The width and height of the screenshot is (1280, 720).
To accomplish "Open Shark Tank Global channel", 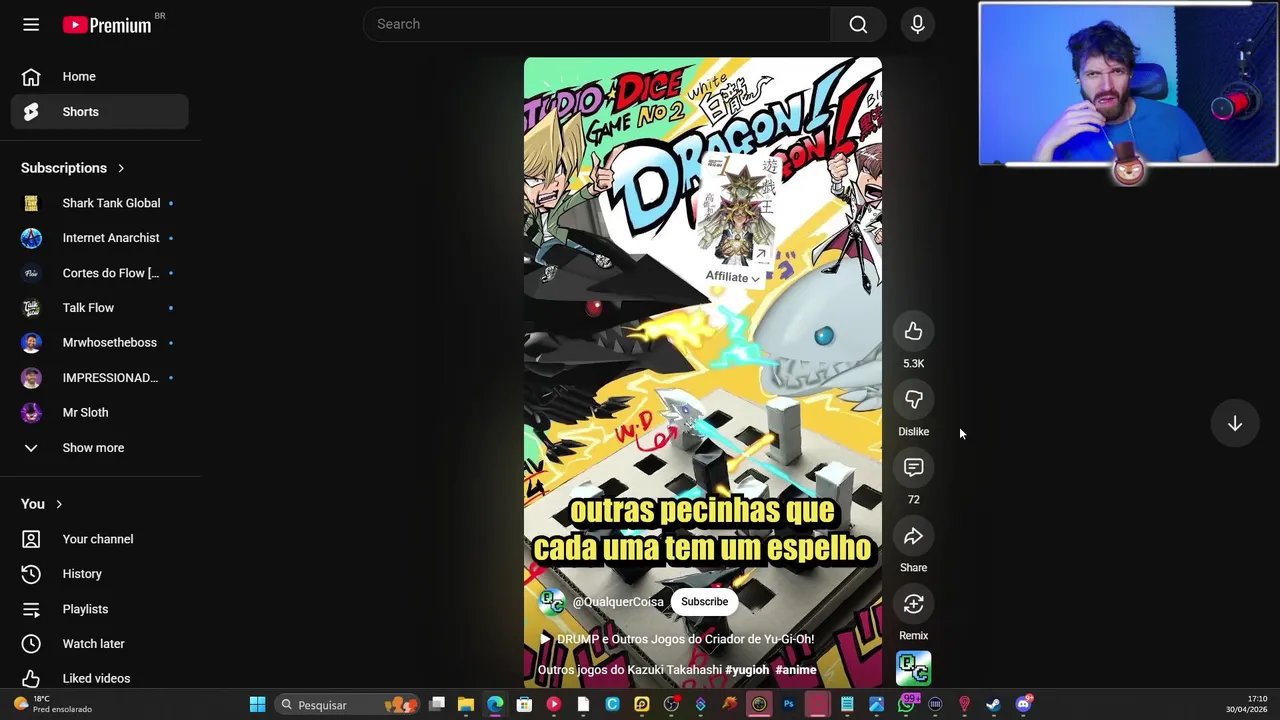I will tap(100, 203).
